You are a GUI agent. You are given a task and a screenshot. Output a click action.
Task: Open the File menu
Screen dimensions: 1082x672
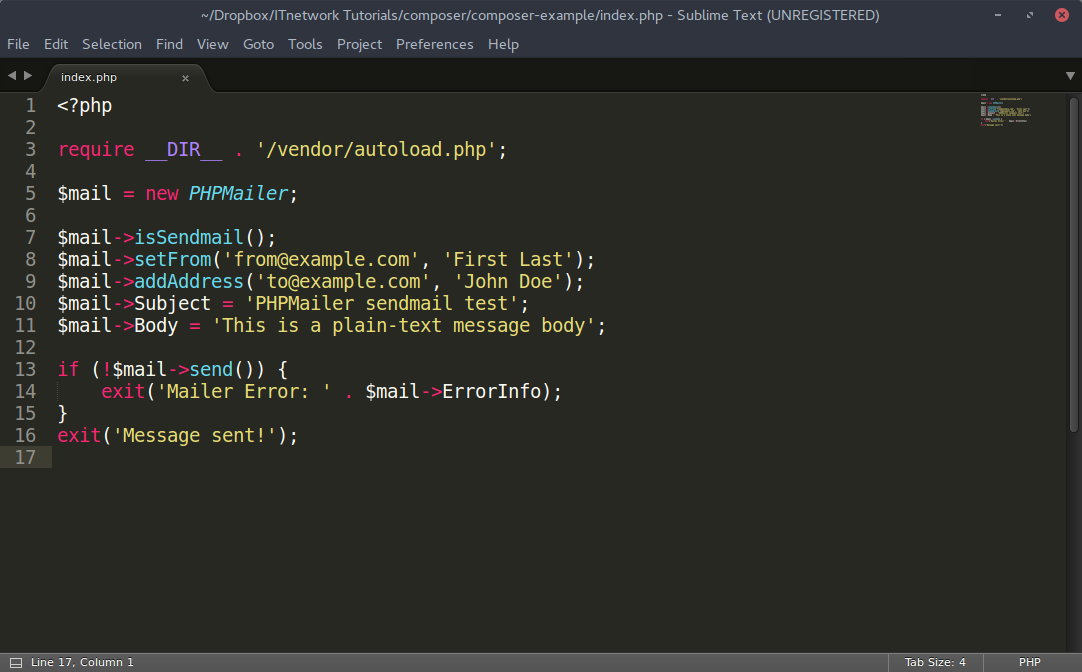18,44
